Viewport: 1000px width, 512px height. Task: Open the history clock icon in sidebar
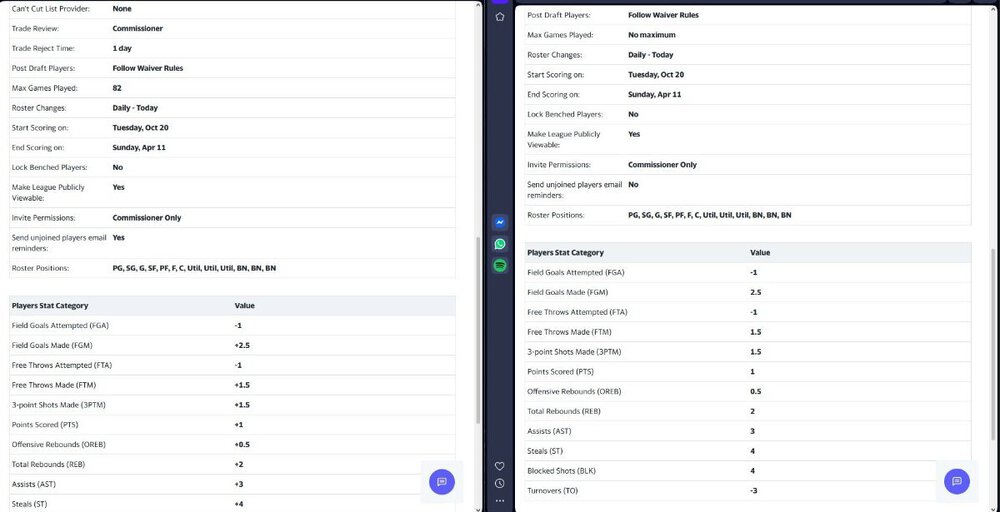coord(500,483)
